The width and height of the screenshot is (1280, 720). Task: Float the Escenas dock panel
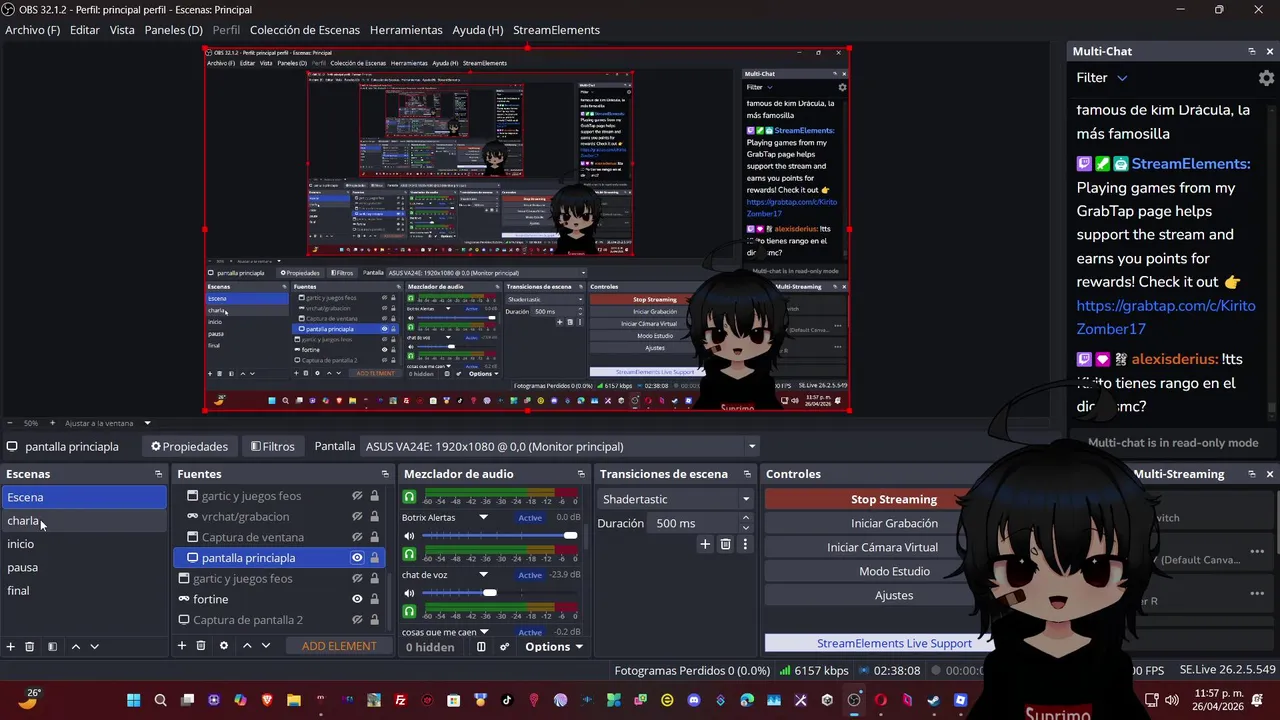coord(158,474)
